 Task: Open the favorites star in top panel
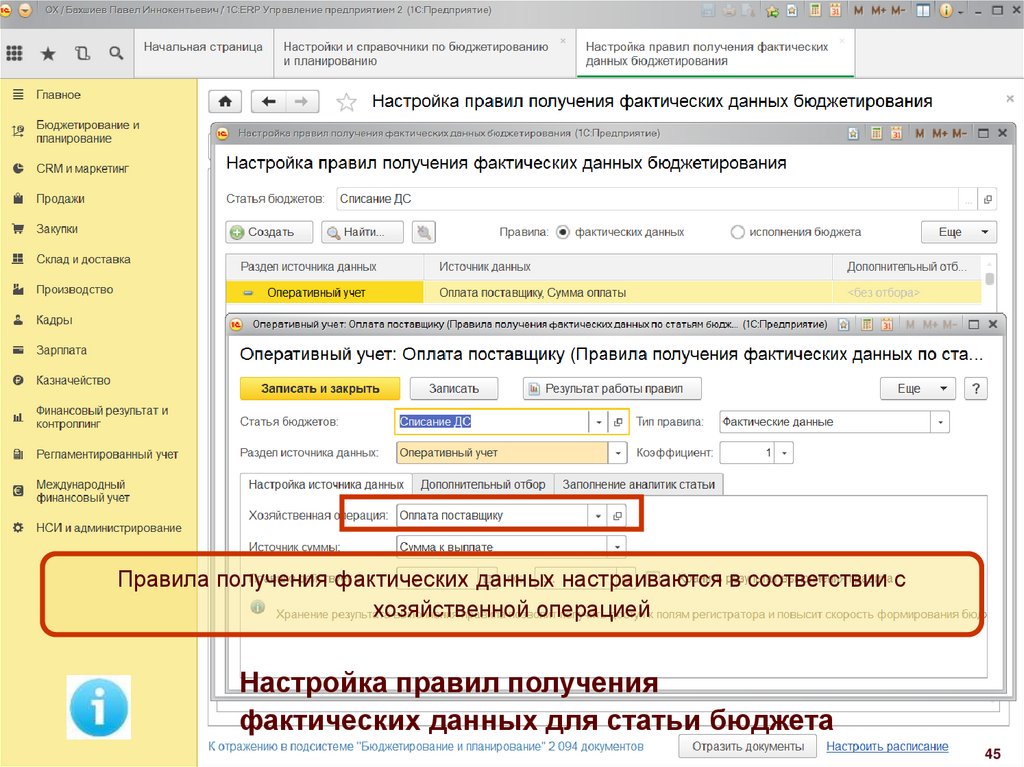click(48, 53)
